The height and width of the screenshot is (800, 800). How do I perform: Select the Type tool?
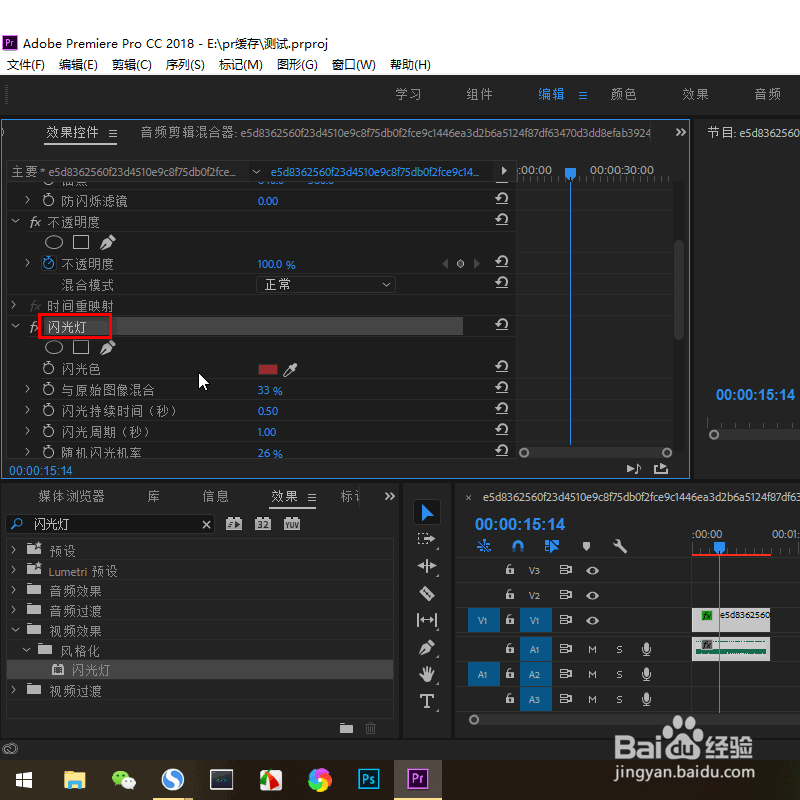pos(427,701)
